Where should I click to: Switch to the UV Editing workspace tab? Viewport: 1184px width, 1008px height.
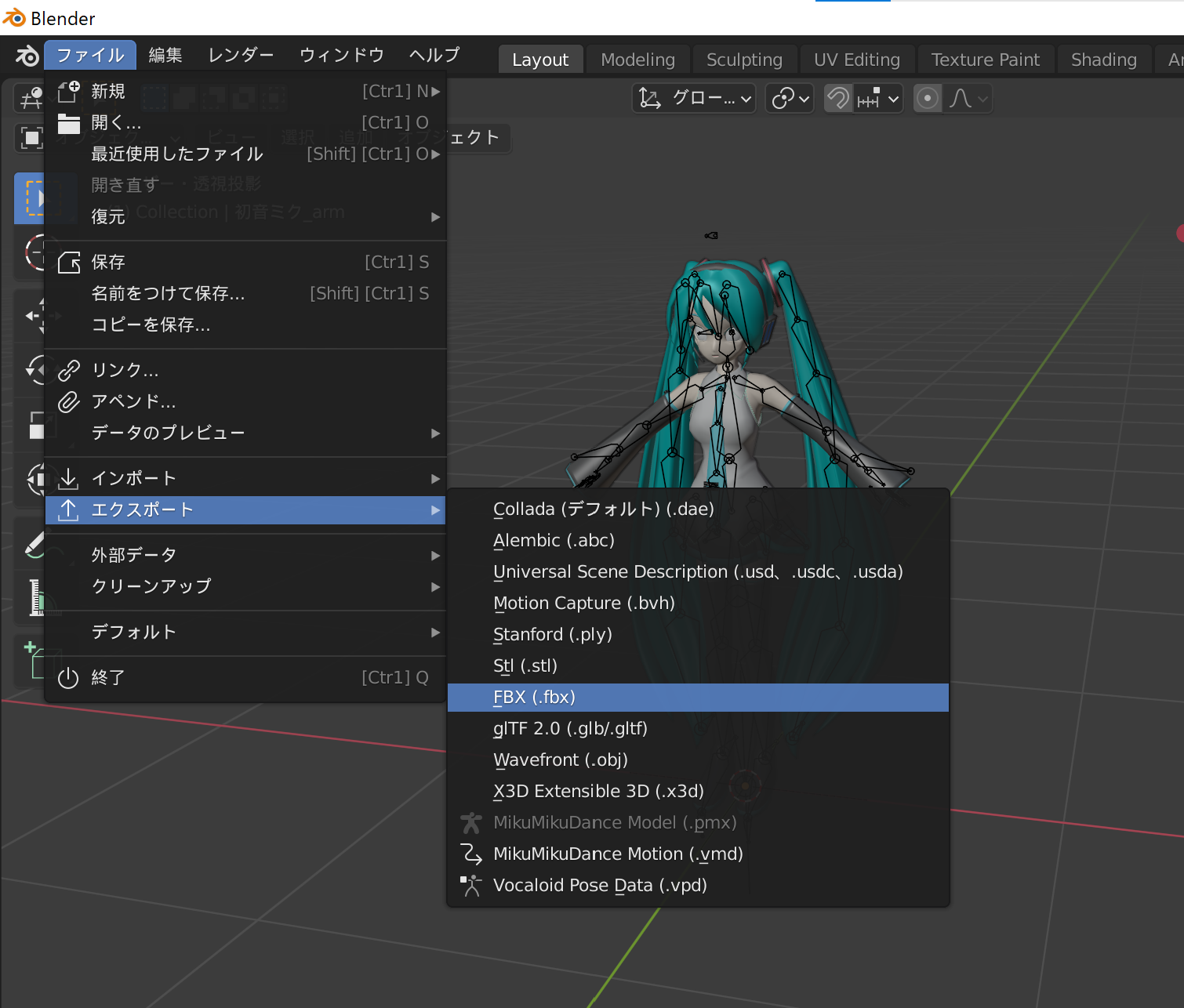pyautogui.click(x=857, y=60)
